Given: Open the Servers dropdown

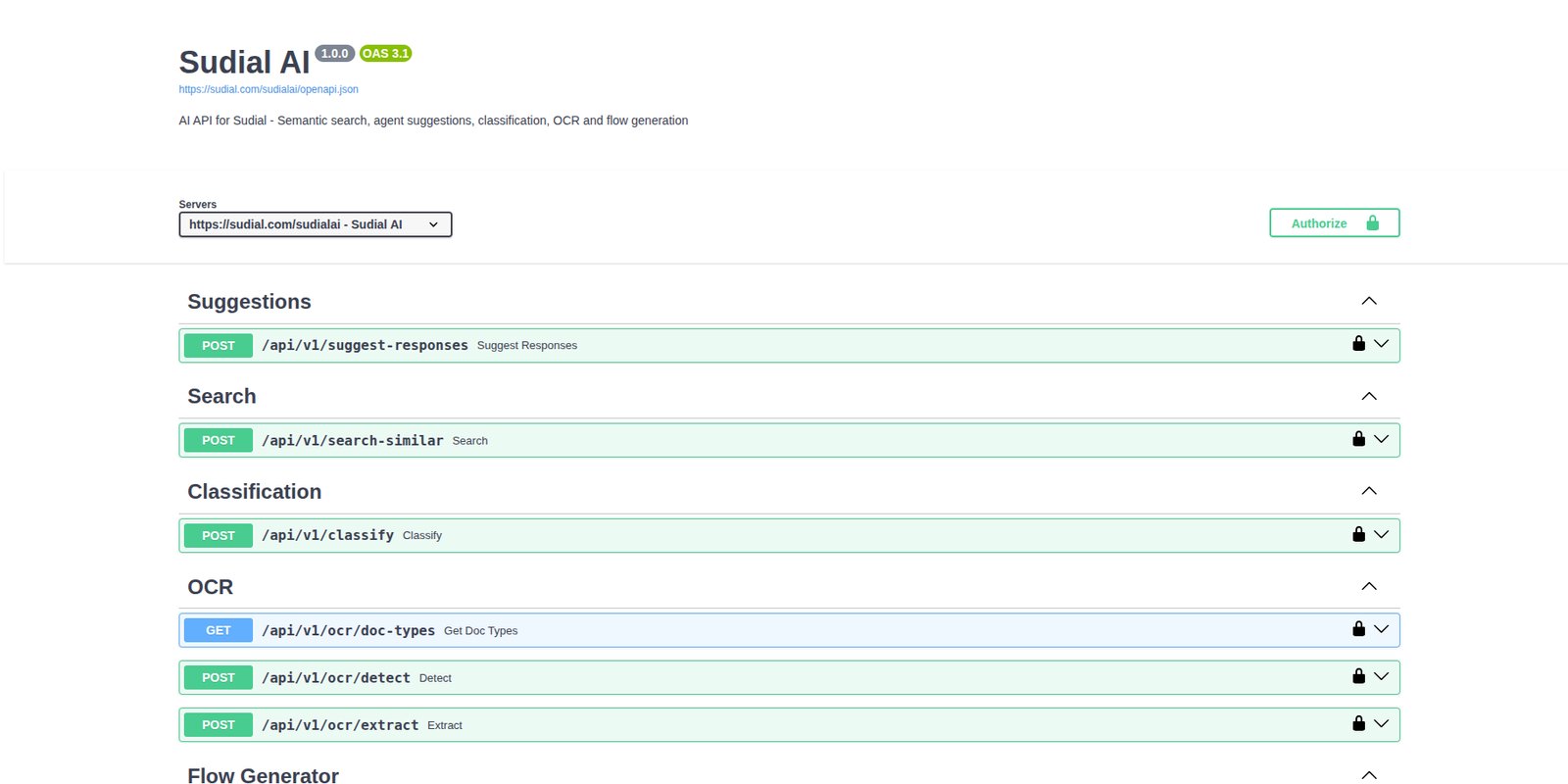Looking at the screenshot, I should 316,224.
